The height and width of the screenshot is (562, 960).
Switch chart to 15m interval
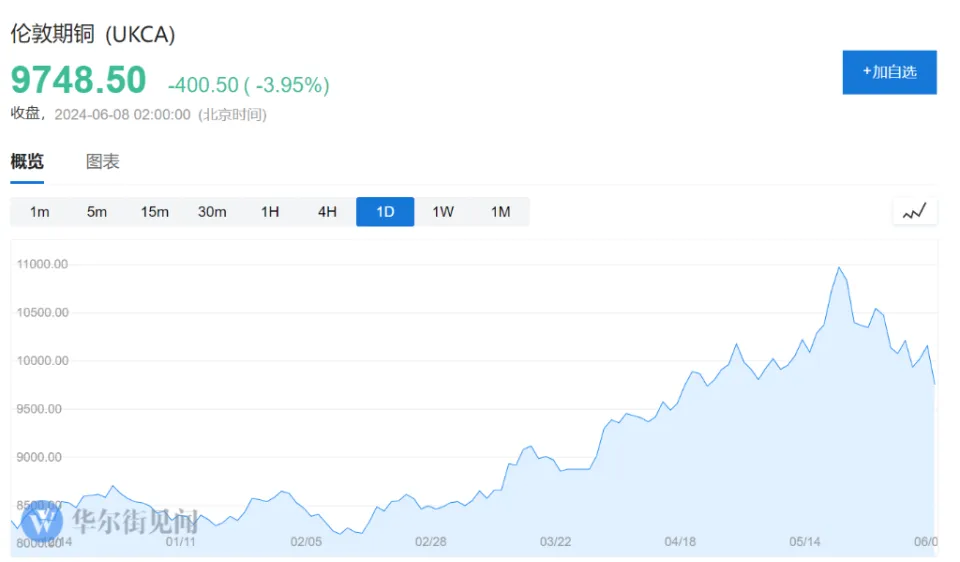155,212
